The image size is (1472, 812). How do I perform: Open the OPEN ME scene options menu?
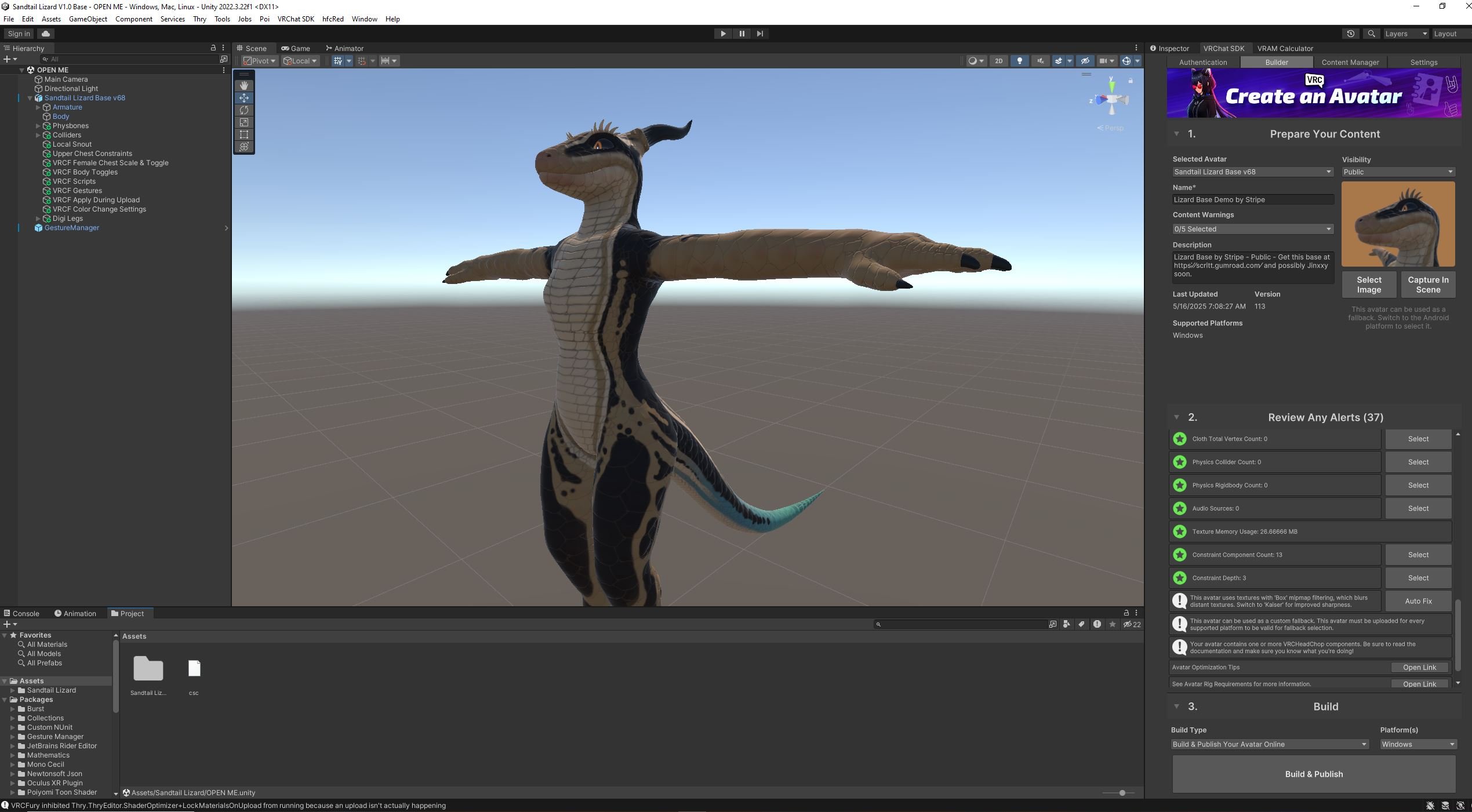224,70
